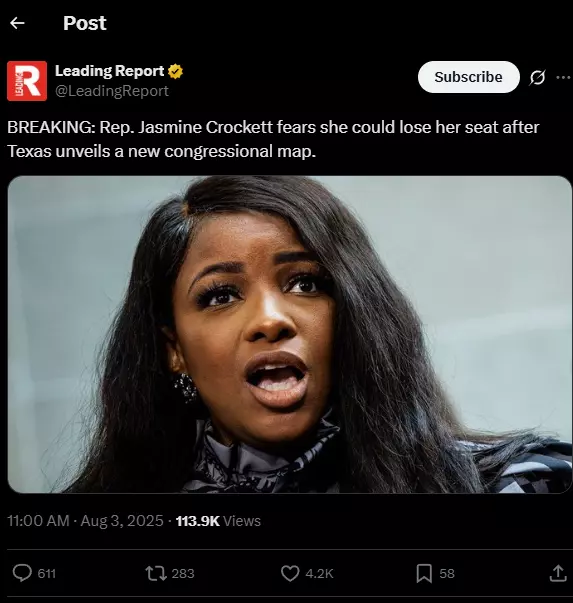Open the three-dot more options menu
573x603 pixels.
(564, 77)
